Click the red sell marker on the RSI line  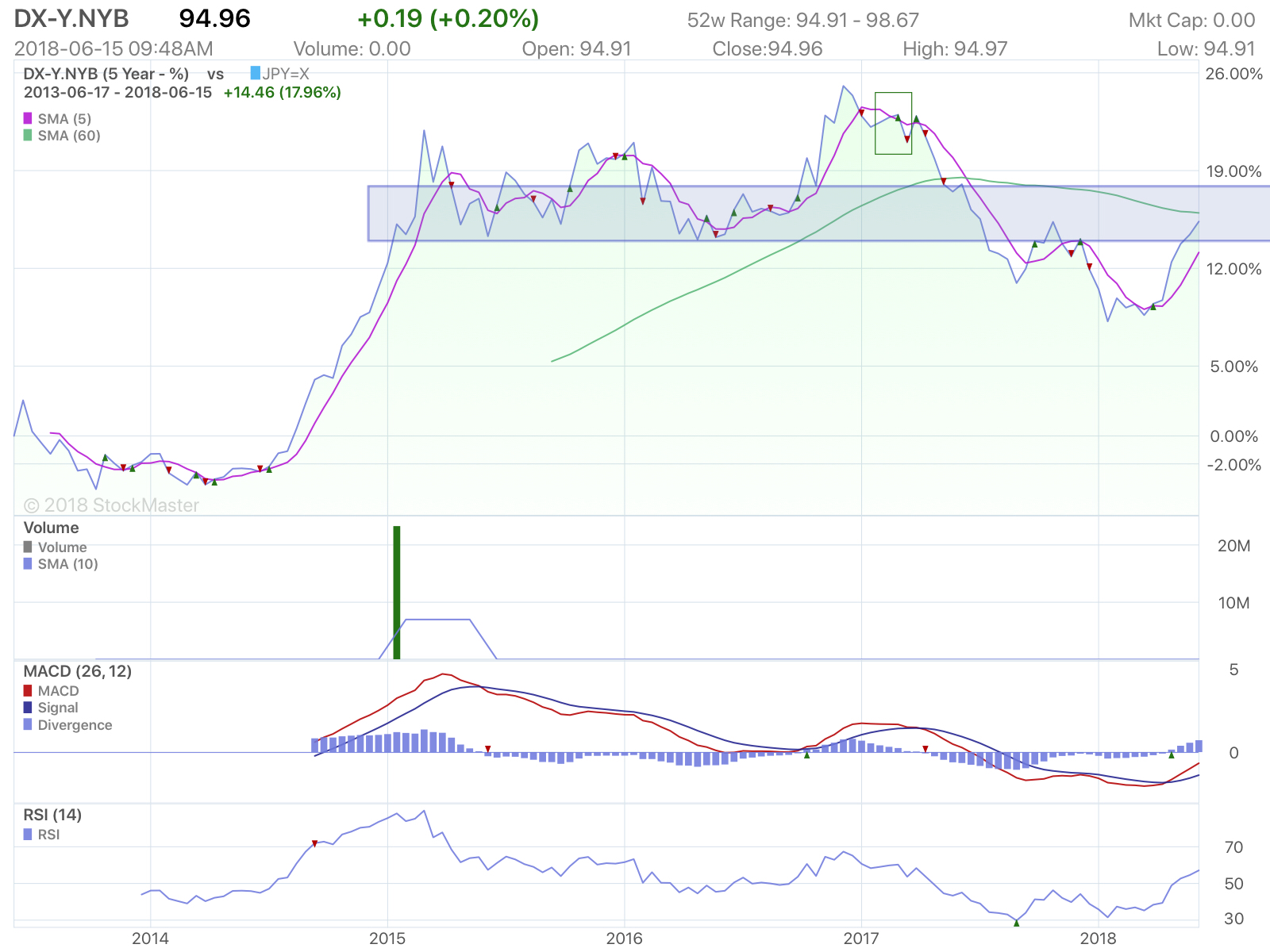click(314, 843)
